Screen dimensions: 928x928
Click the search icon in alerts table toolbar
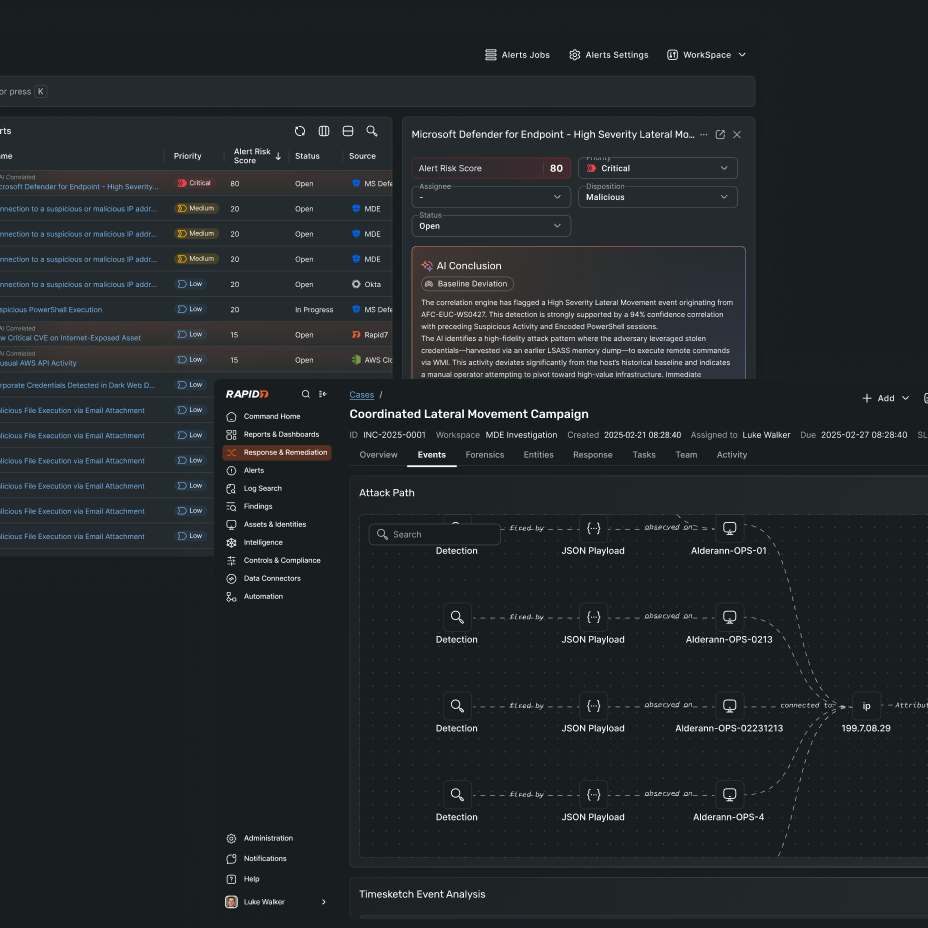click(372, 131)
